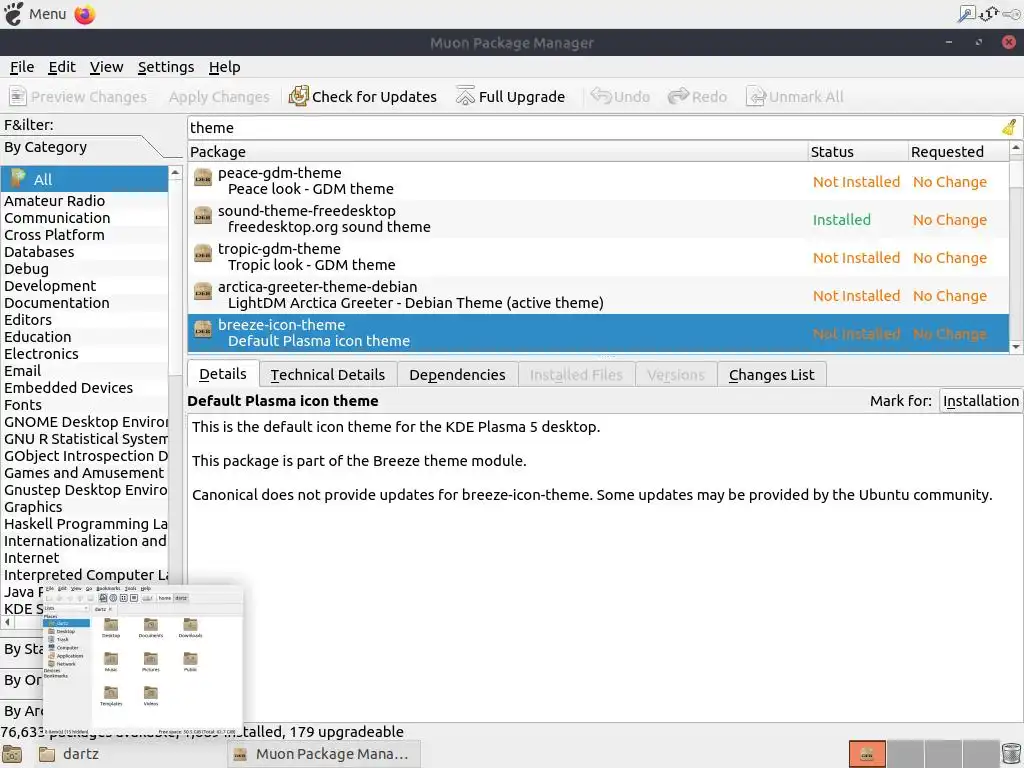Switch to the Dependencies tab
1024x768 pixels.
(457, 375)
